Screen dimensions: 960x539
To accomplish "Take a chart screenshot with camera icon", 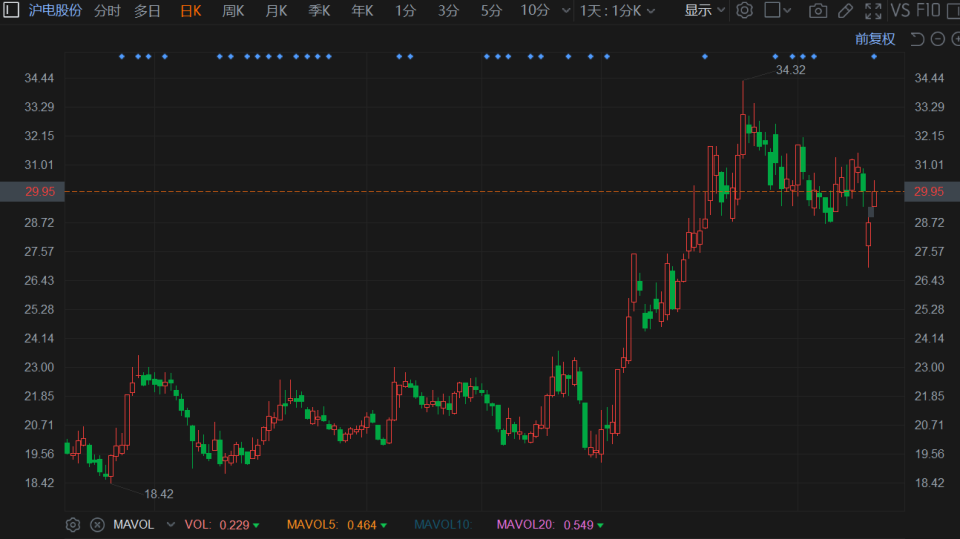I will (818, 11).
